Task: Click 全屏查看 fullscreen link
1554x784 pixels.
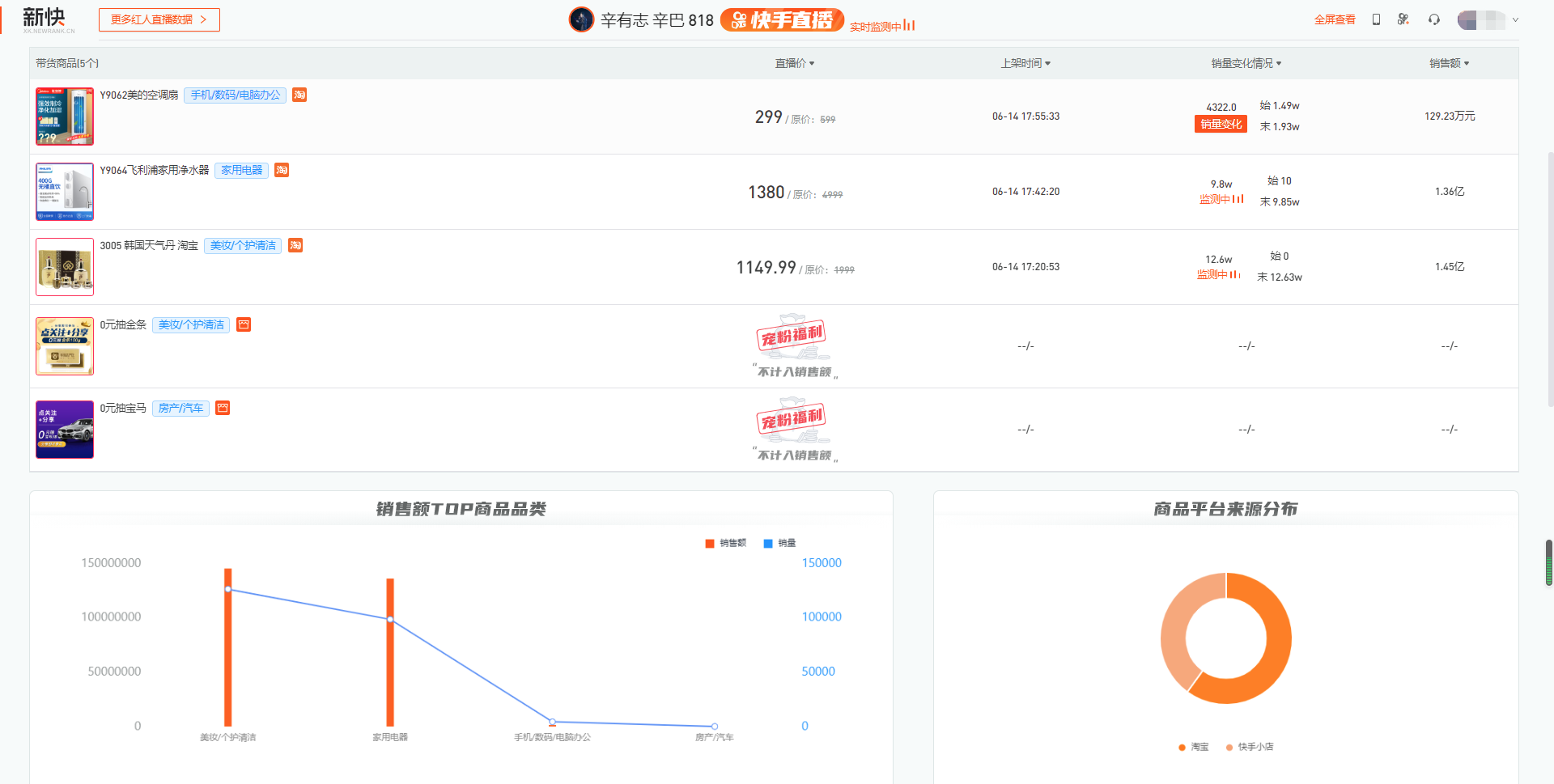Action: [x=1335, y=19]
